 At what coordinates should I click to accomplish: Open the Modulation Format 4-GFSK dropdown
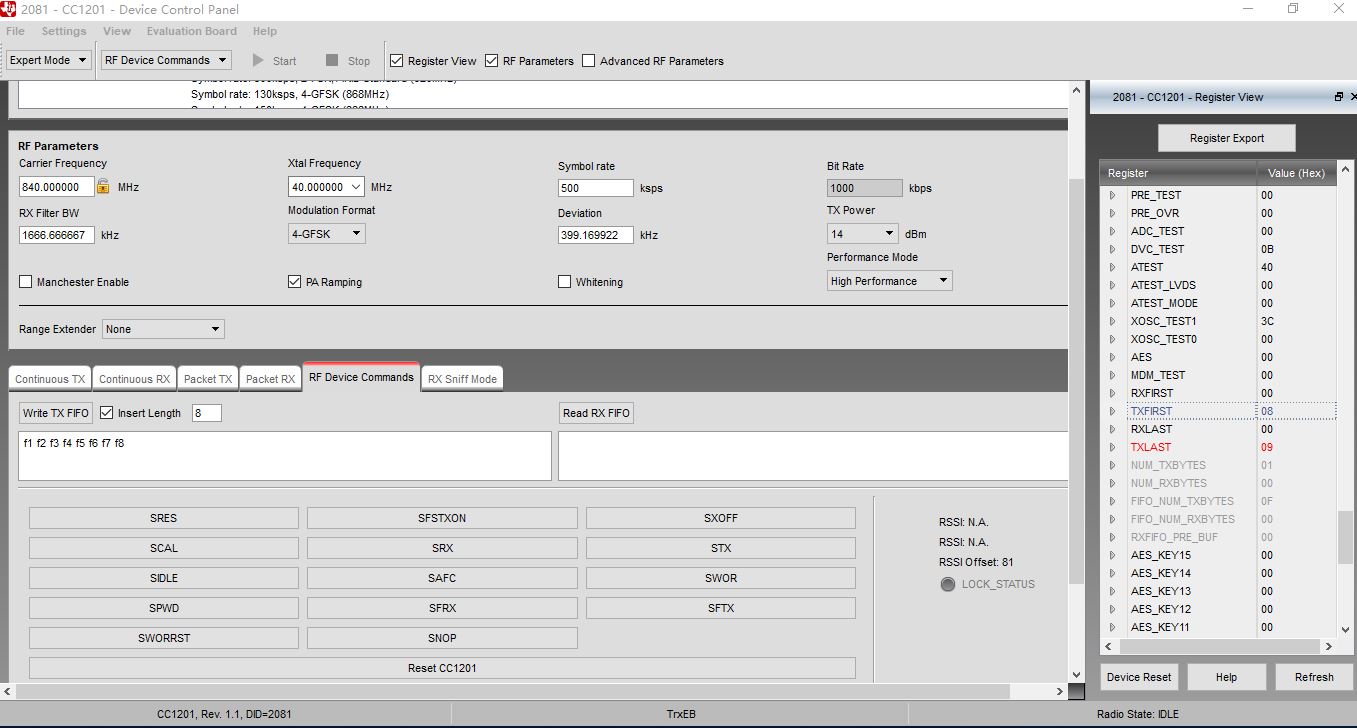click(326, 234)
